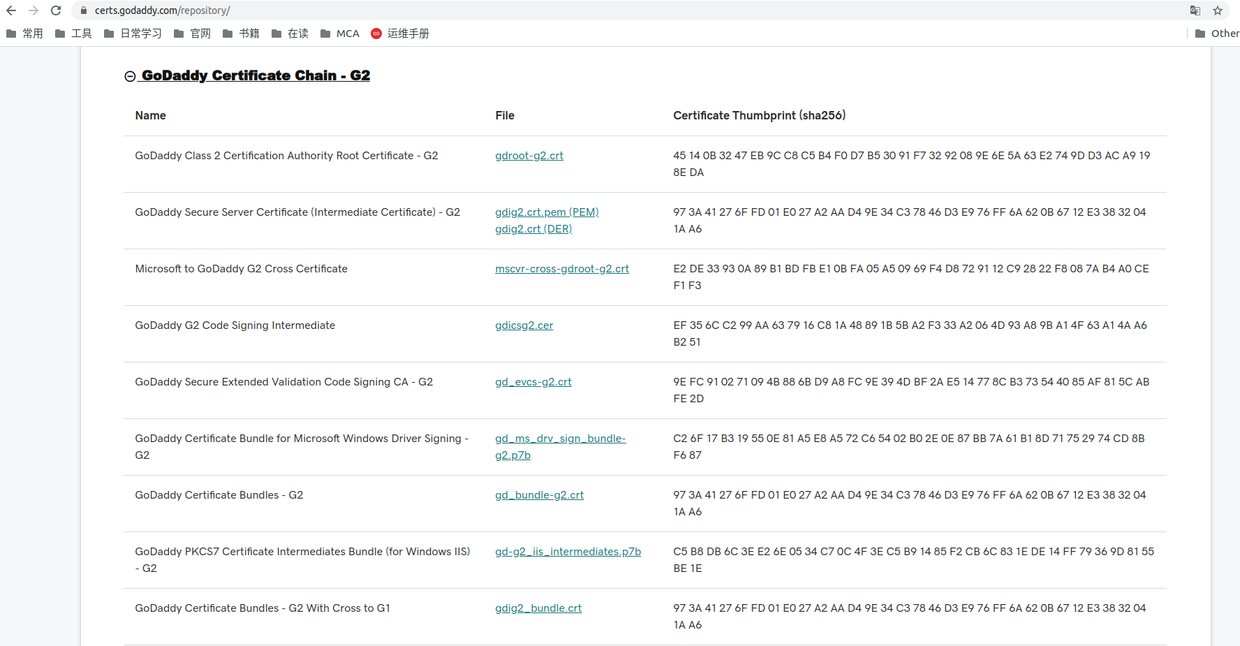Select thumbprint starting with 9E FC 91

point(911,390)
